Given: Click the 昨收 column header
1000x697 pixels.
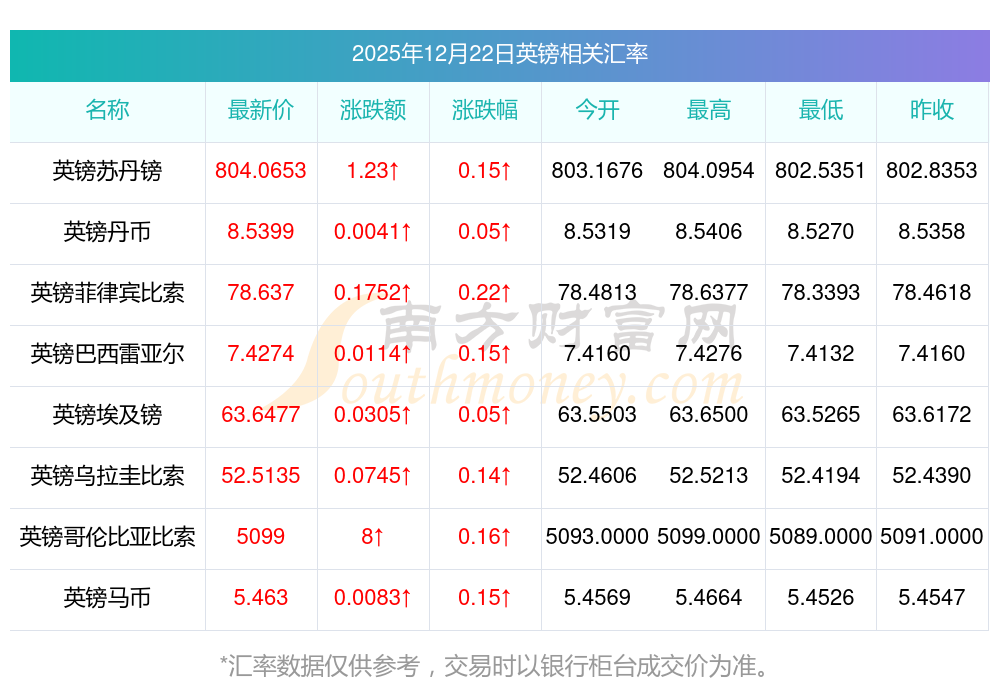Looking at the screenshot, I should tap(932, 110).
